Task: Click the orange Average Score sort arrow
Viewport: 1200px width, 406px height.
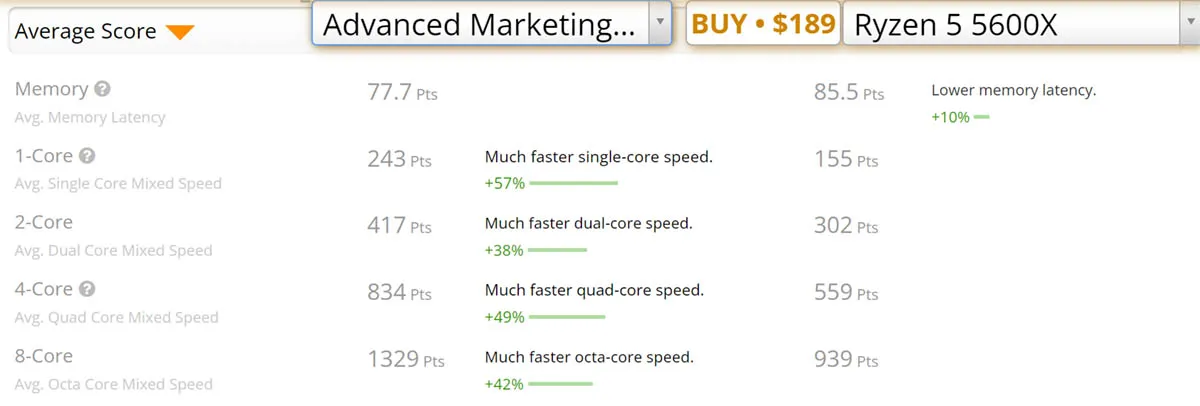Action: tap(180, 32)
